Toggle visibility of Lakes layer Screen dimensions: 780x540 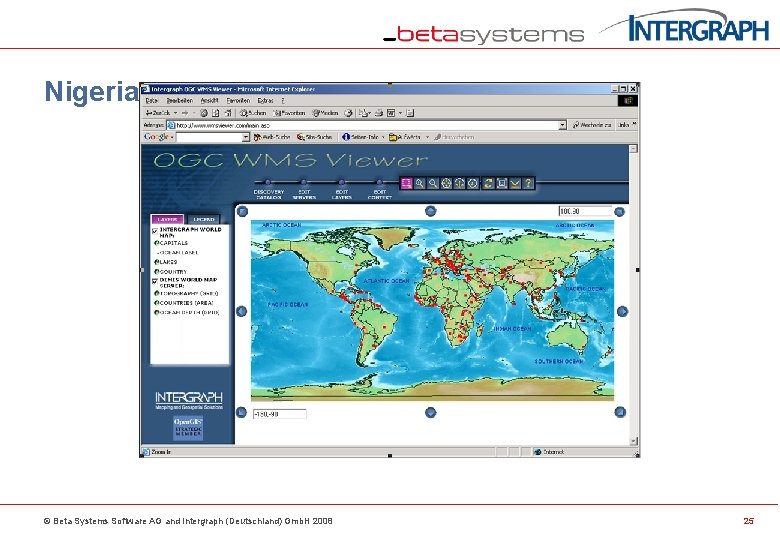coord(157,262)
